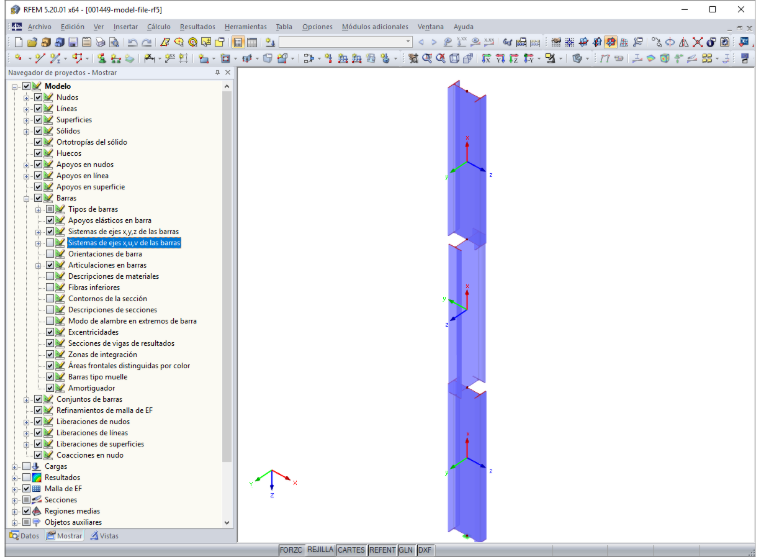Toggle the table view icon
Image resolution: width=760 pixels, height=557 pixels.
coord(252,43)
